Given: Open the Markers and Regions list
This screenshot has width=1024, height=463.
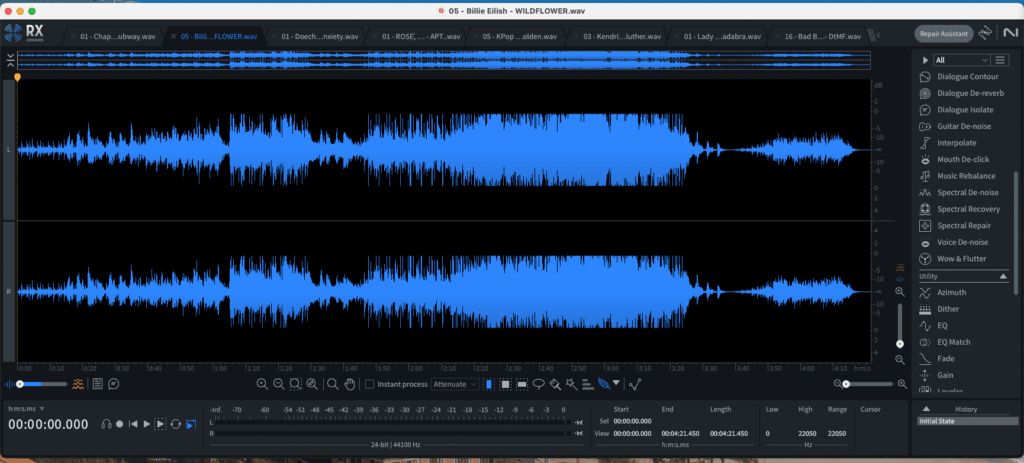Looking at the screenshot, I should pos(97,384).
